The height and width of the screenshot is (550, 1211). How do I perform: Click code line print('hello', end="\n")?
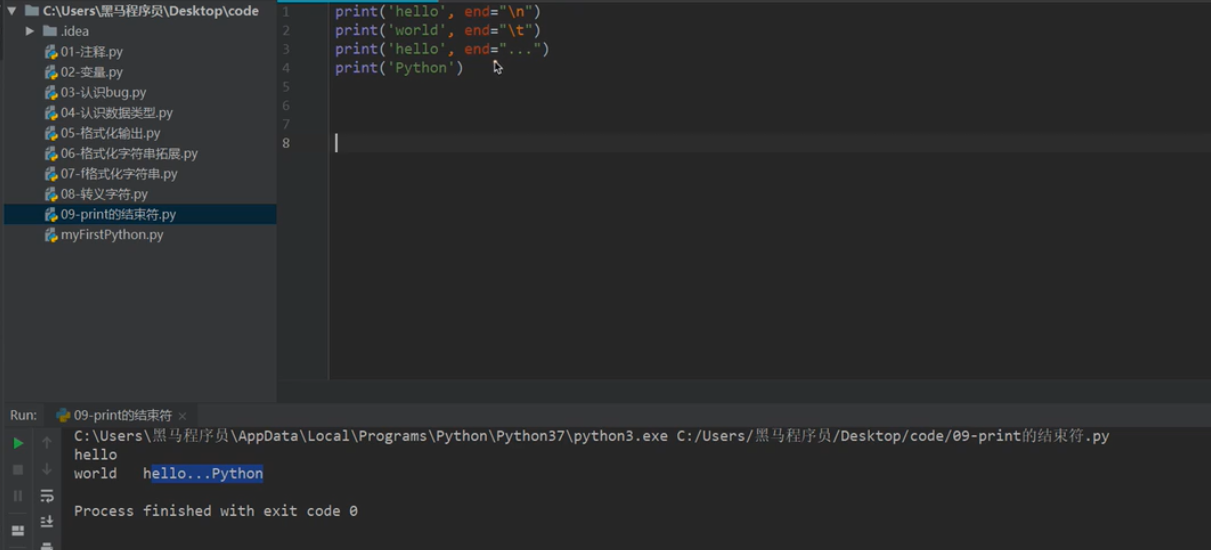(x=438, y=11)
